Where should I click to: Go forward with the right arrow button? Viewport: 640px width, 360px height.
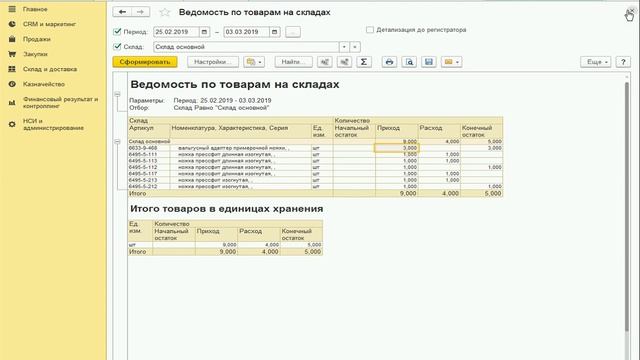[140, 12]
